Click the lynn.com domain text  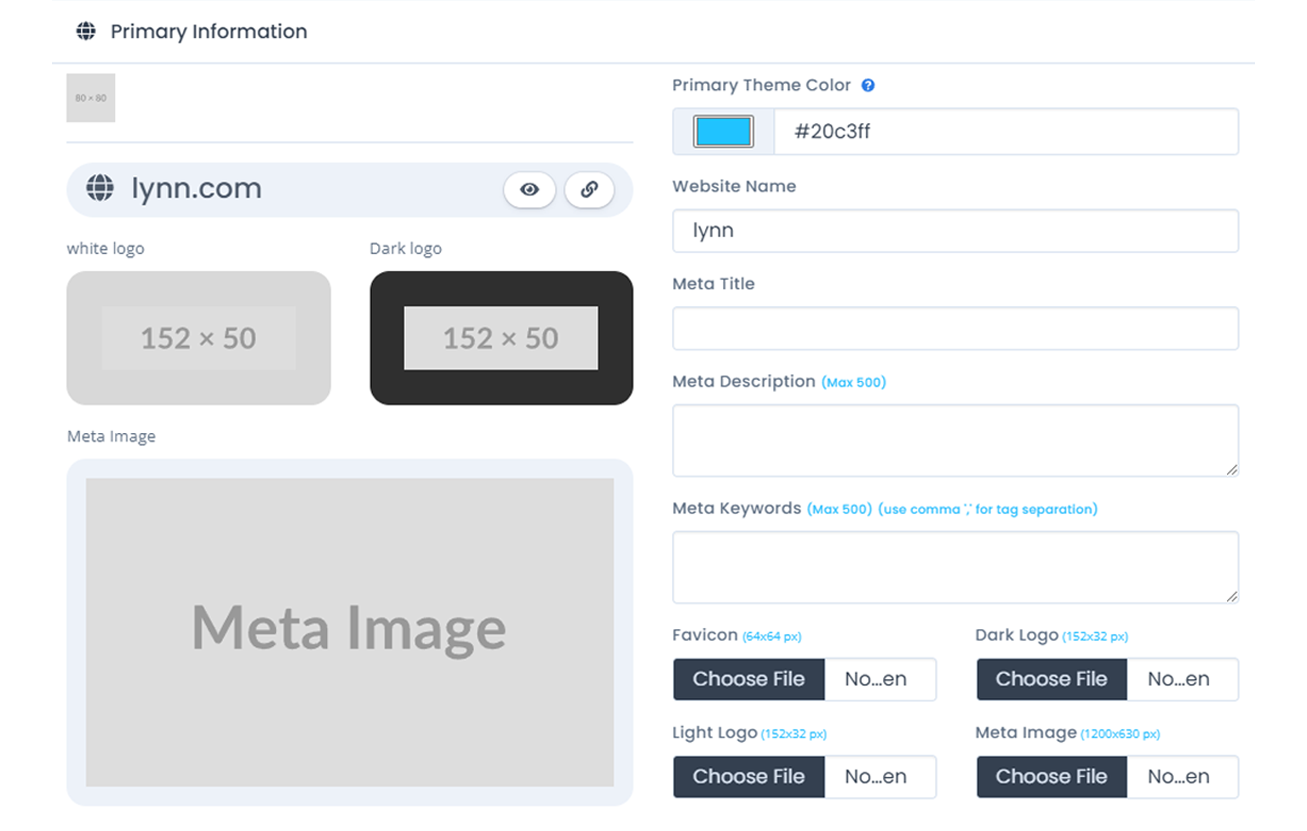pyautogui.click(x=197, y=188)
